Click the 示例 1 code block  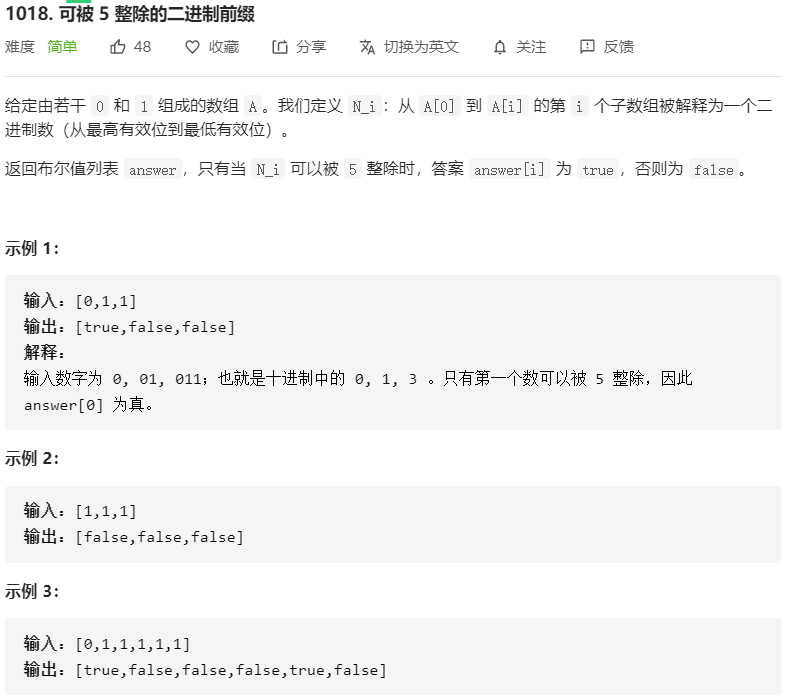(392, 352)
